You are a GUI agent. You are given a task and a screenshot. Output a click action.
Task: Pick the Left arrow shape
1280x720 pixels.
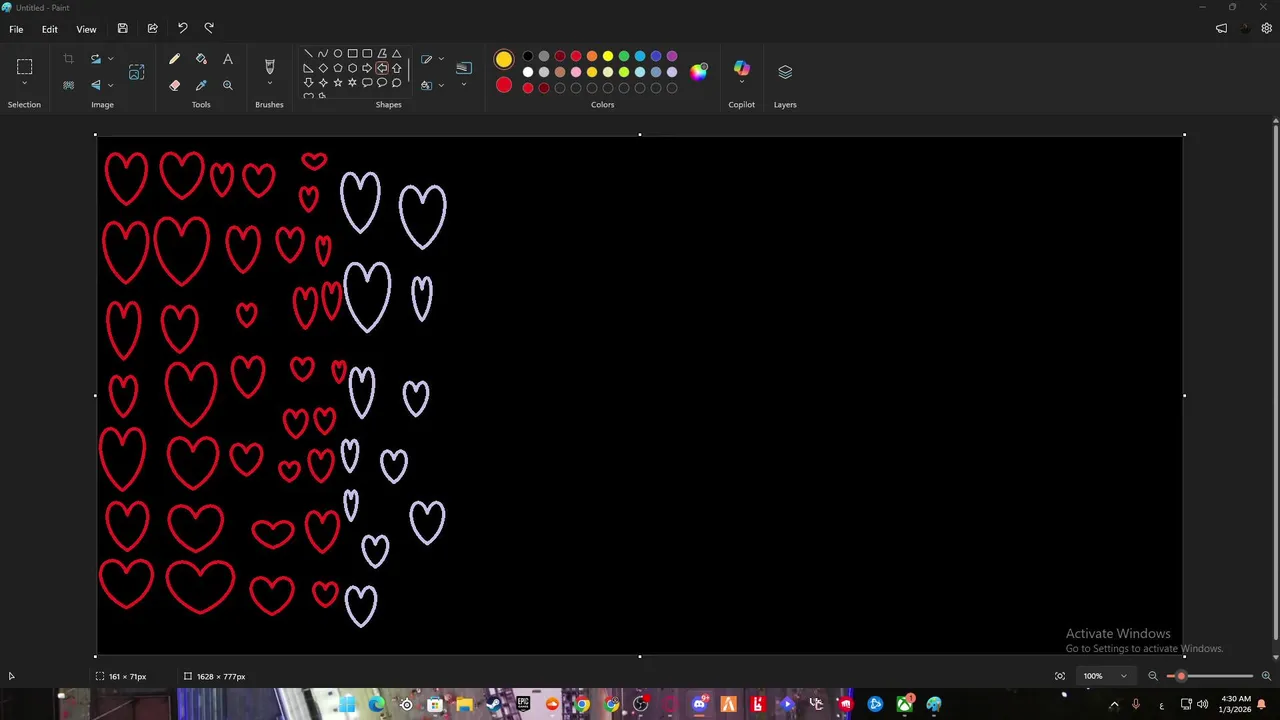pyautogui.click(x=382, y=68)
